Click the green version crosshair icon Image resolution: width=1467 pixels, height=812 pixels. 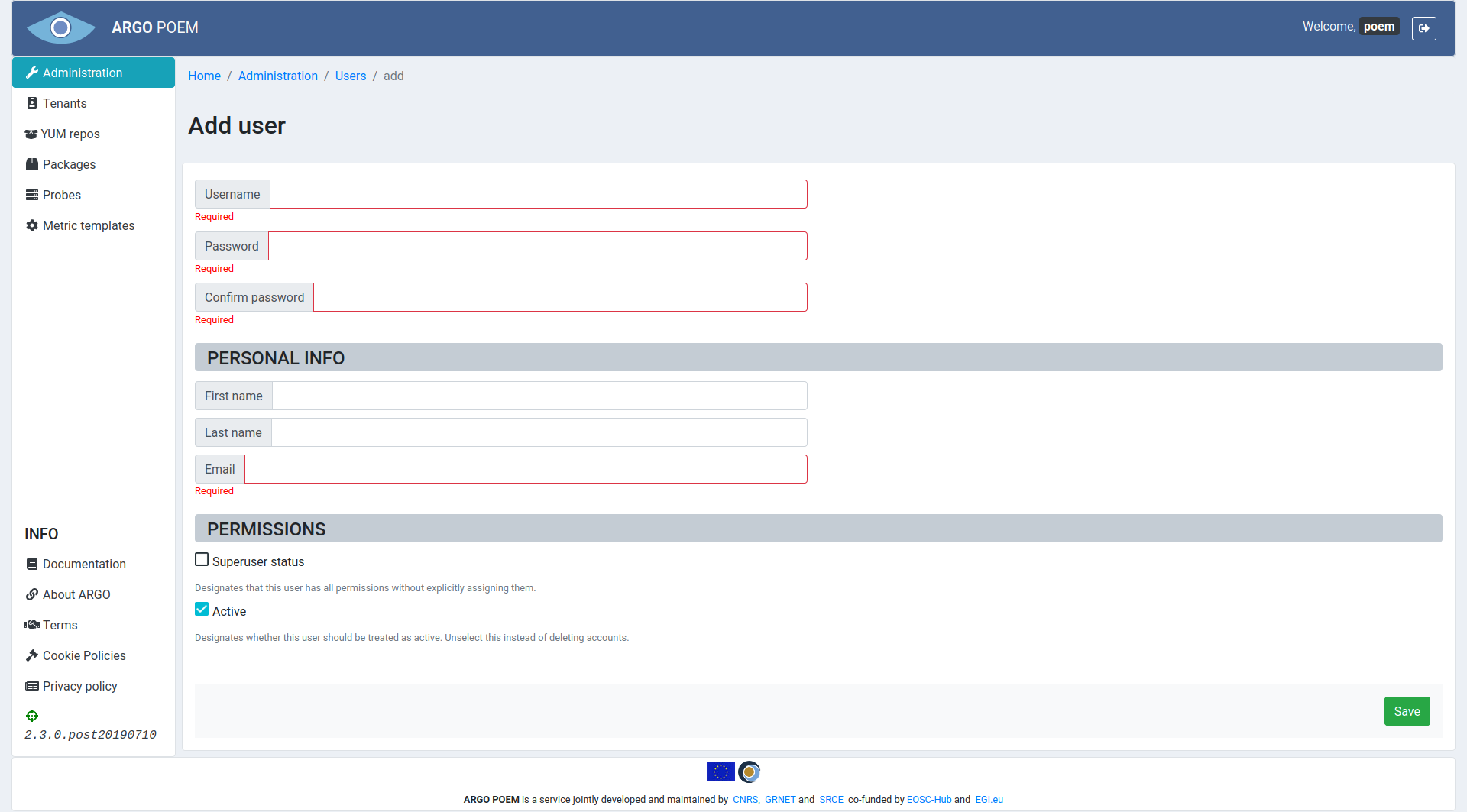point(32,716)
